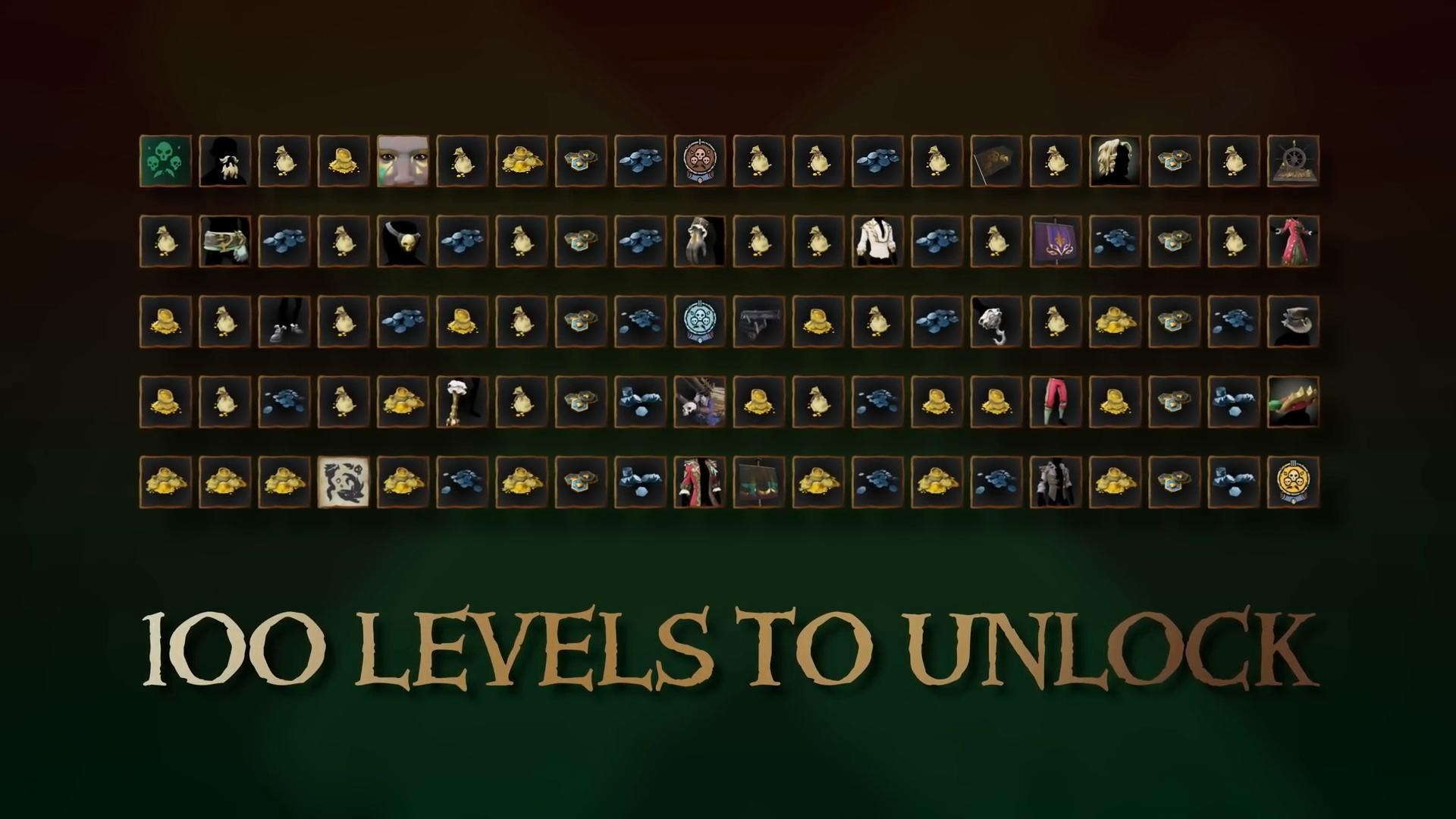The width and height of the screenshot is (1456, 819).
Task: Open the kraken parchment reward tile
Action: [x=344, y=482]
